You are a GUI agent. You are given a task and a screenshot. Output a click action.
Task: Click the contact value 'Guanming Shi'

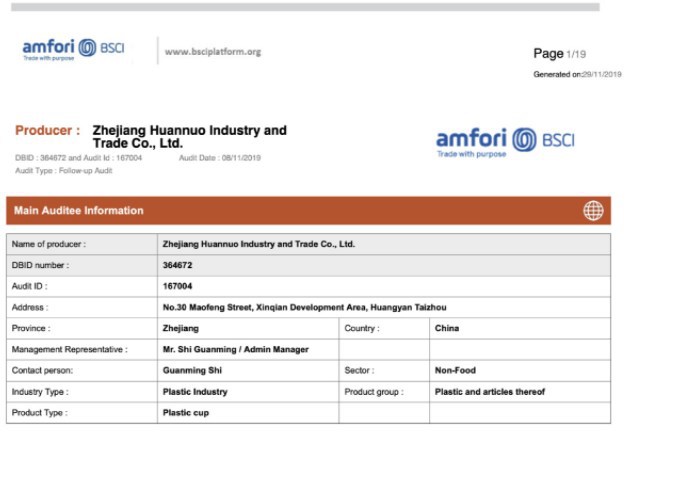tap(192, 370)
